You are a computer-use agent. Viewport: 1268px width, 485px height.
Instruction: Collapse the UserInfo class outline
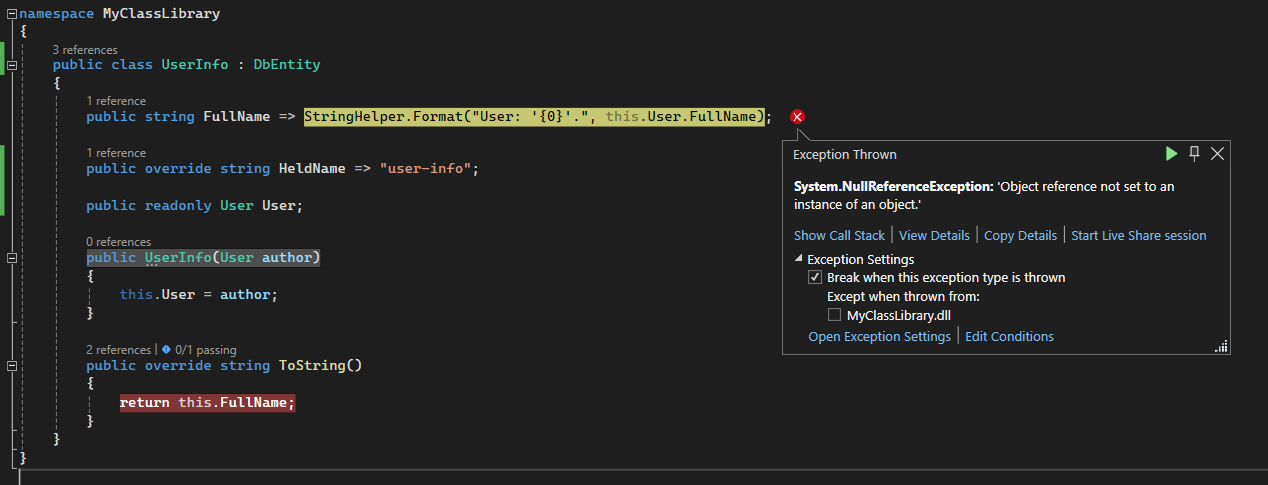click(x=12, y=65)
